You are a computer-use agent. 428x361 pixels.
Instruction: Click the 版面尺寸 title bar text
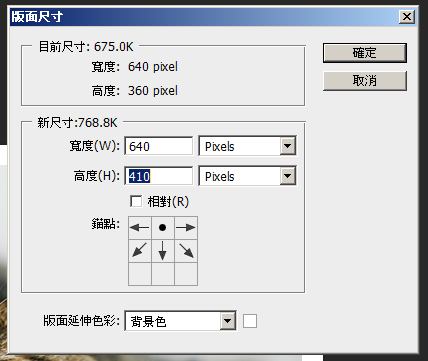[37, 17]
